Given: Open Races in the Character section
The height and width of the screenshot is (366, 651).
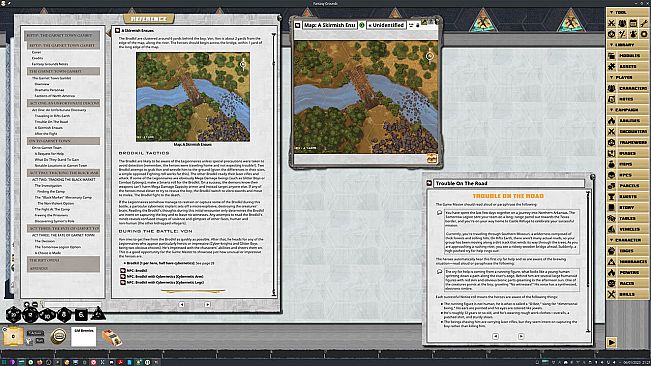Looking at the screenshot, I should [627, 283].
